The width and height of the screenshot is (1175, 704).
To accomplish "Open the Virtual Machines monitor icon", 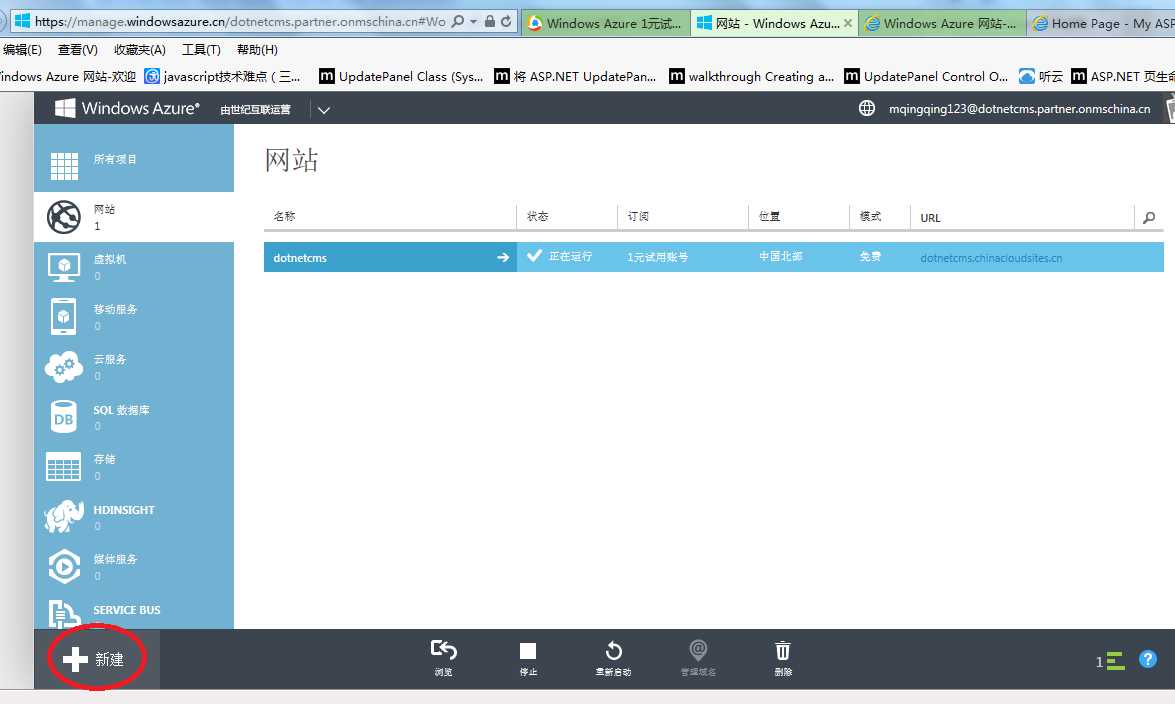I will (x=64, y=268).
